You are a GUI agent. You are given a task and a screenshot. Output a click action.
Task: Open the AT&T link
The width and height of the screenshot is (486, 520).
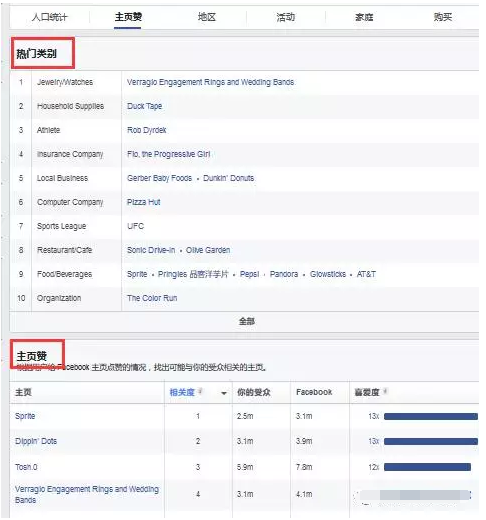point(366,274)
